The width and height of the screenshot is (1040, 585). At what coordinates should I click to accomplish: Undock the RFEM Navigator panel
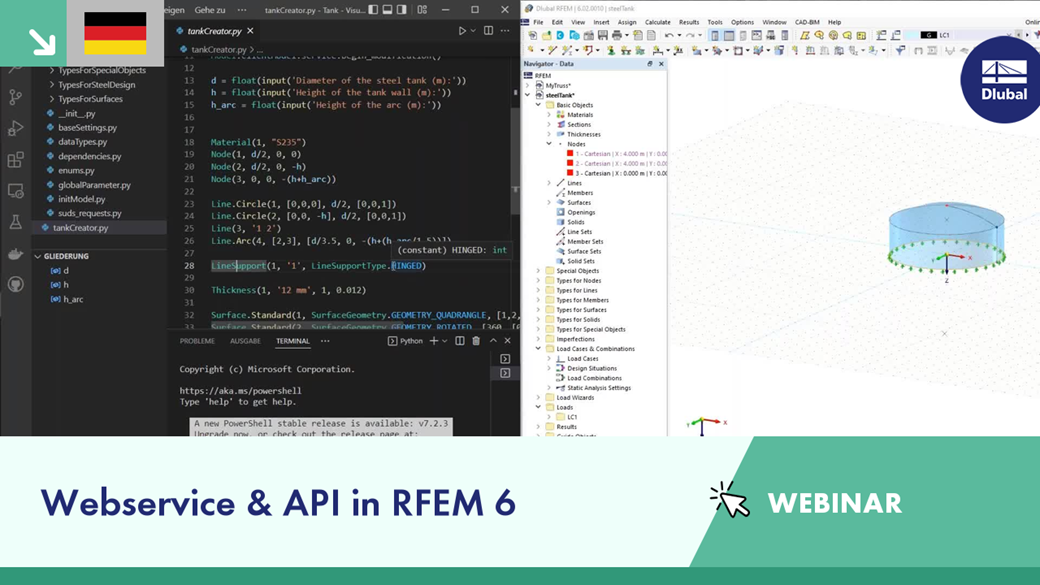coord(650,64)
